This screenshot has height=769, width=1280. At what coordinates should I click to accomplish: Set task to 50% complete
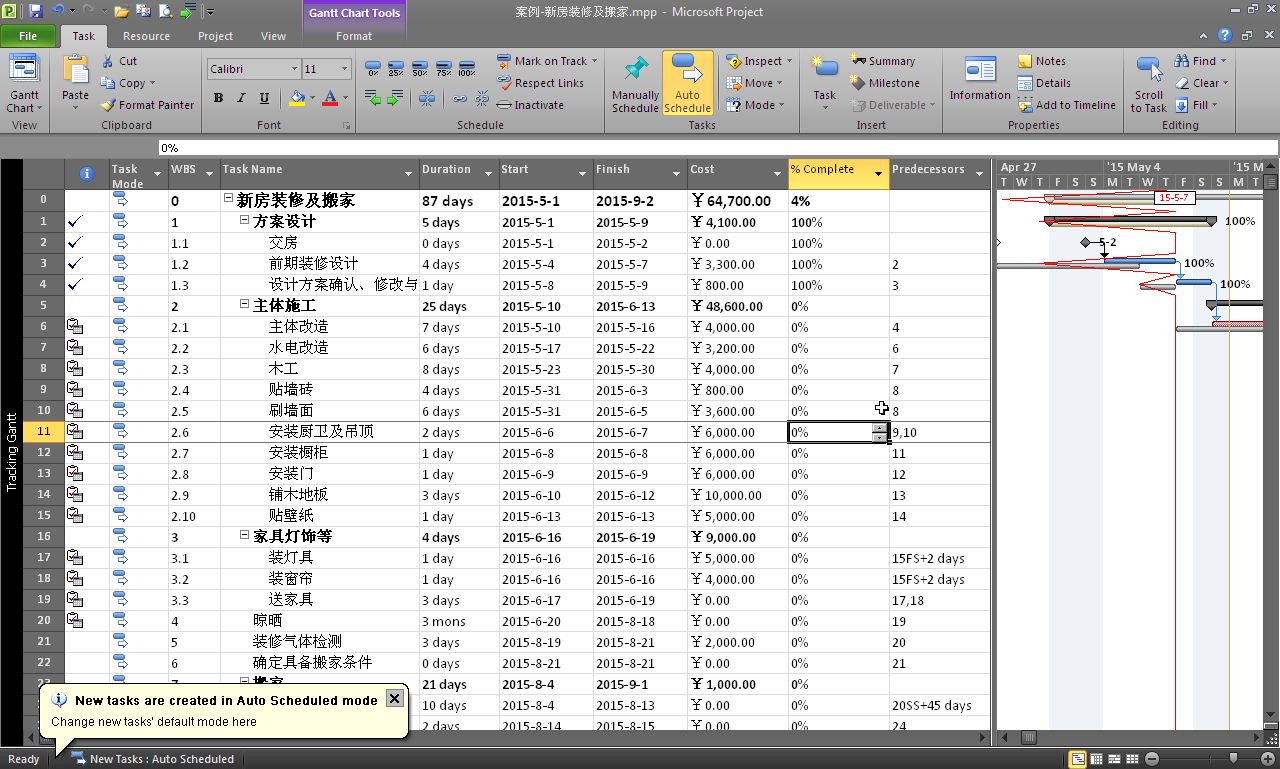tap(420, 70)
